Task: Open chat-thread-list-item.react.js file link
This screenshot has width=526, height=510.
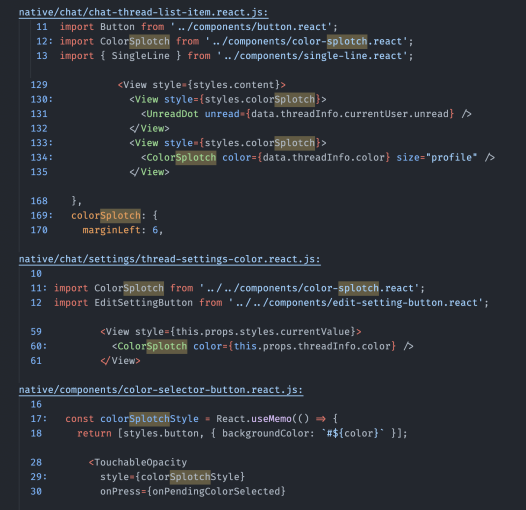Action: [143, 12]
